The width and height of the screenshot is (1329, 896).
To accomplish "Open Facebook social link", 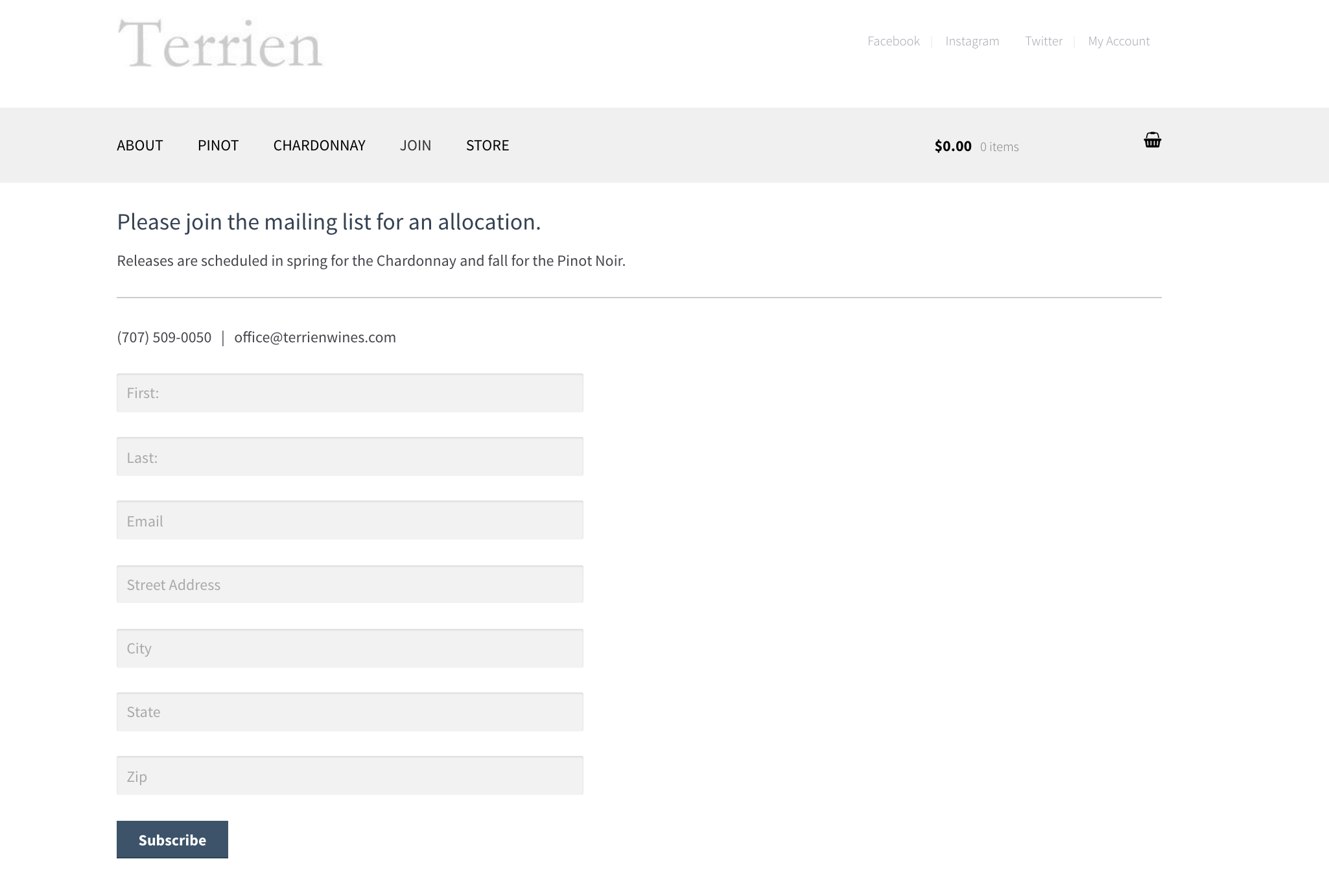I will (x=892, y=40).
